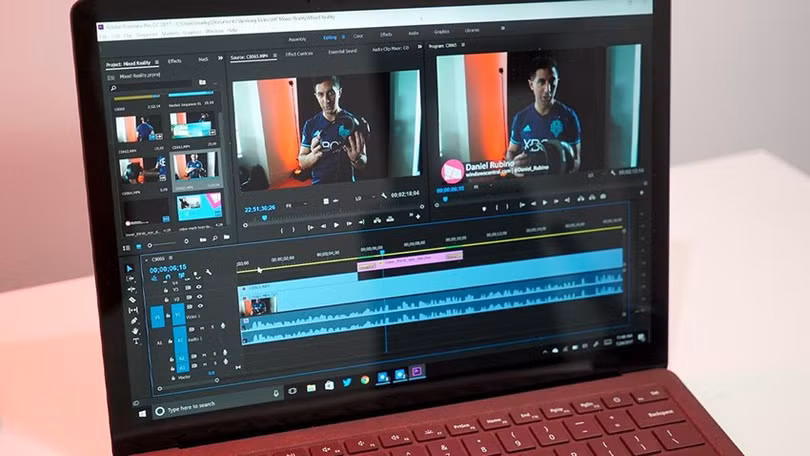Click Overwrite button in Source monitor

click(391, 219)
